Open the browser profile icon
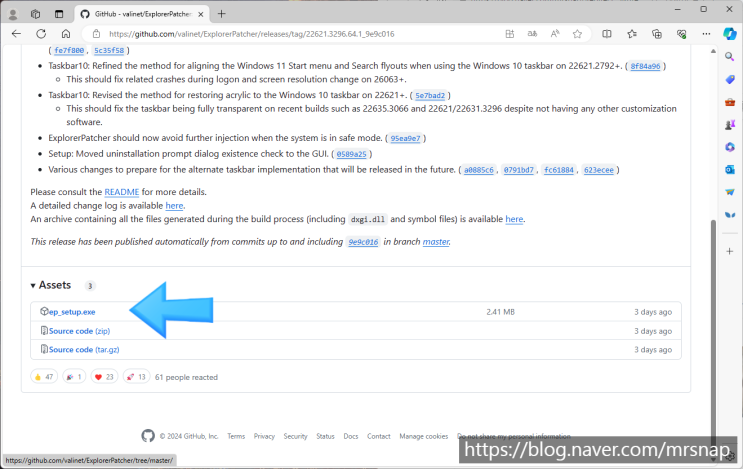The image size is (743, 469). tap(13, 14)
